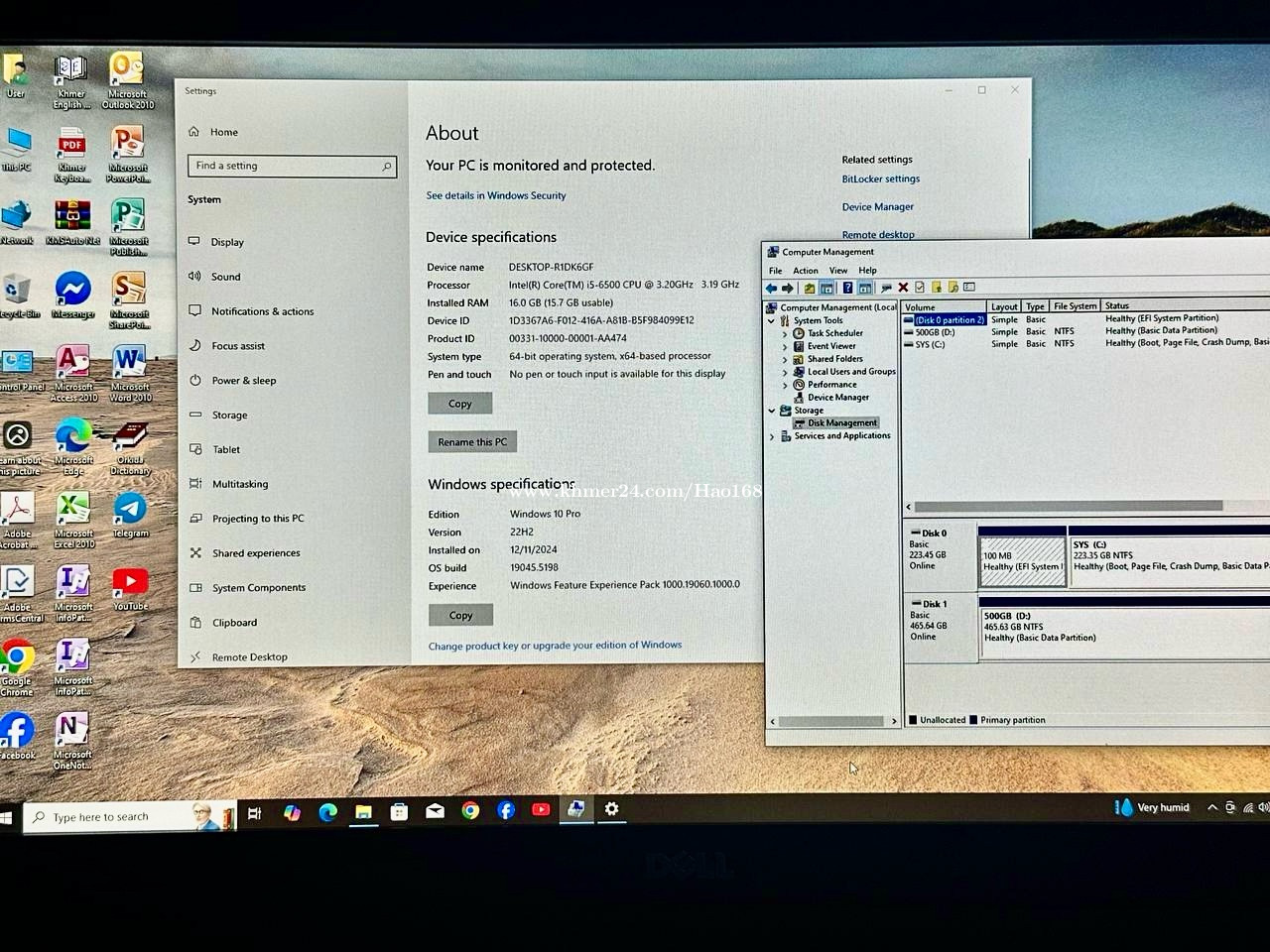
Task: Select Device Manager in console tree
Action: 837,398
